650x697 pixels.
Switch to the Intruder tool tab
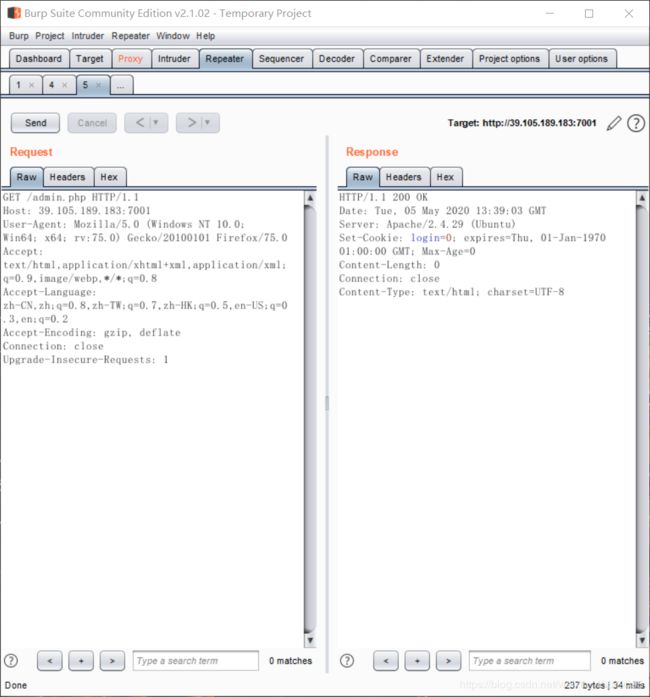(174, 59)
